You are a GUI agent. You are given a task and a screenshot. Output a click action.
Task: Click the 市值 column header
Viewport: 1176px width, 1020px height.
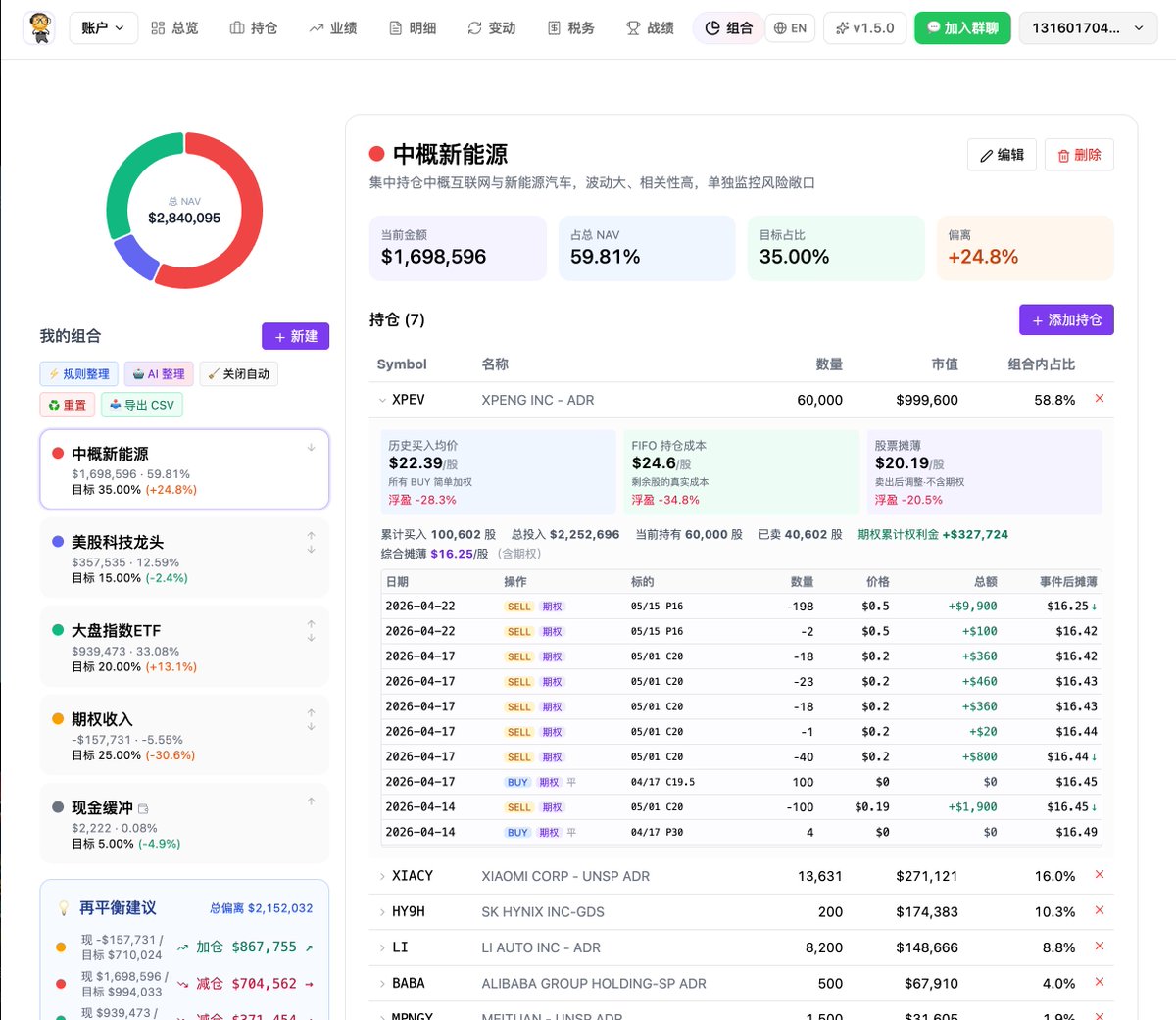coord(945,364)
